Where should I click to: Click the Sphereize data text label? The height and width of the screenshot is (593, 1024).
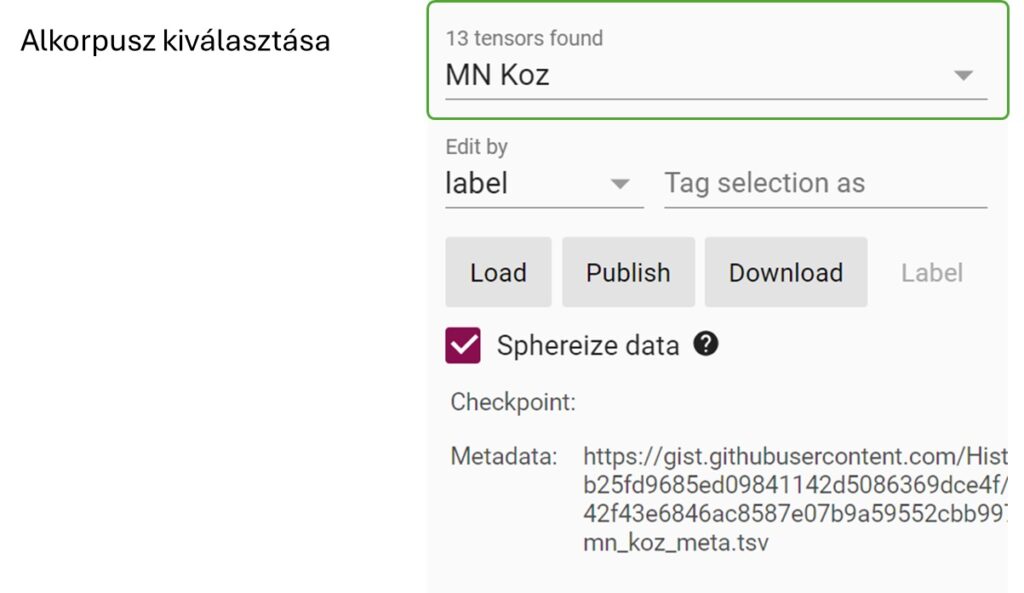[588, 345]
